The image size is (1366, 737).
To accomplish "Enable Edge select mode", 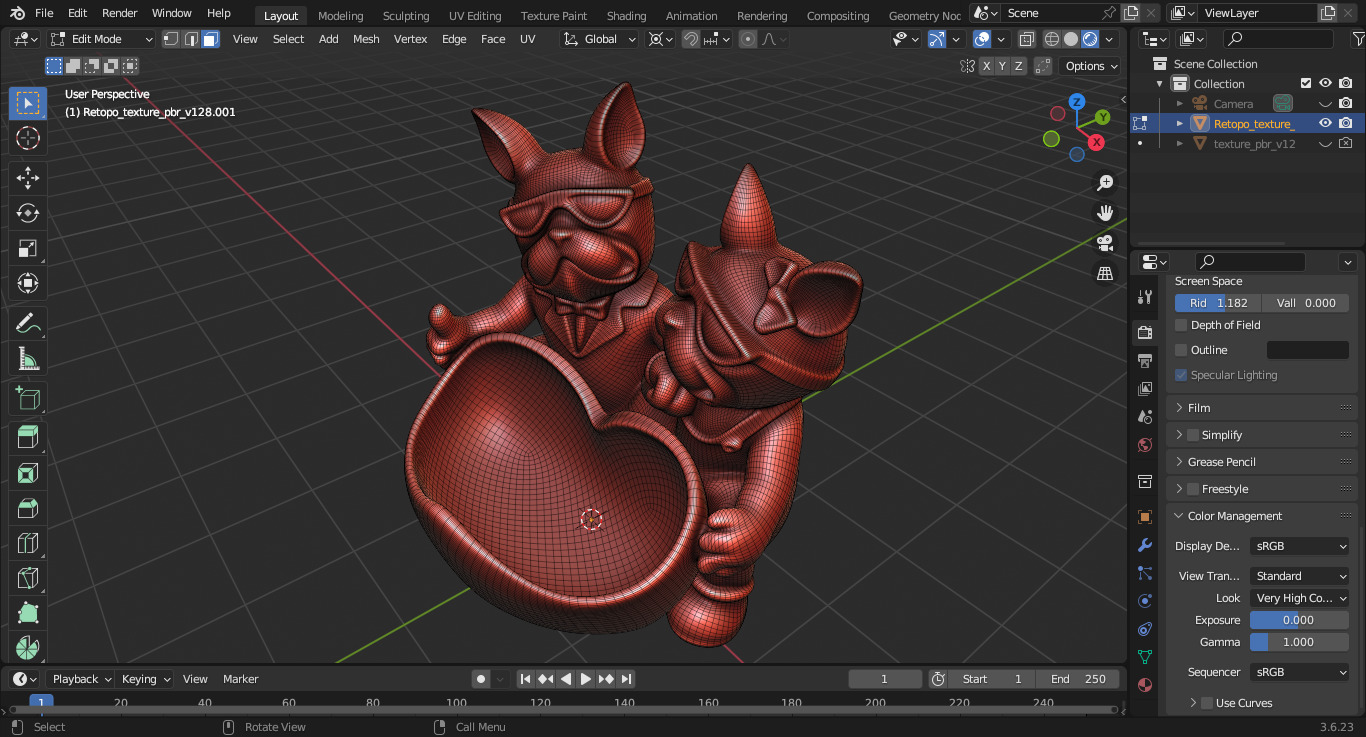I will pyautogui.click(x=190, y=39).
